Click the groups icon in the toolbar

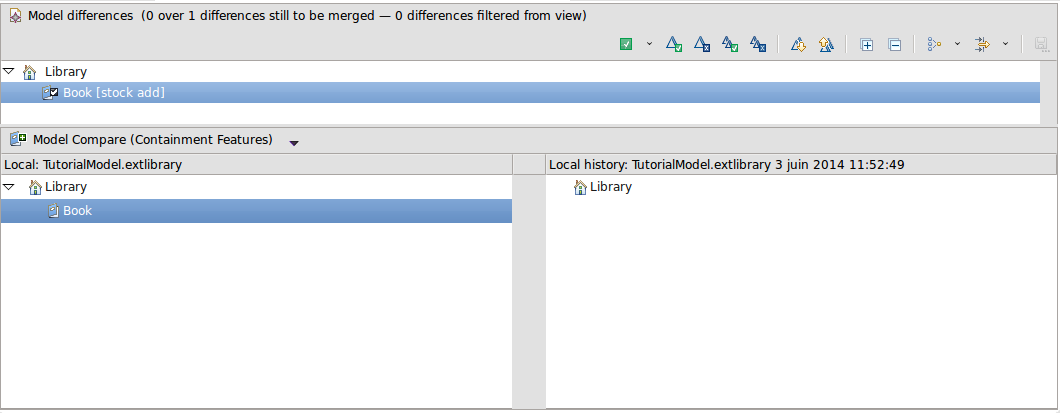[x=935, y=44]
